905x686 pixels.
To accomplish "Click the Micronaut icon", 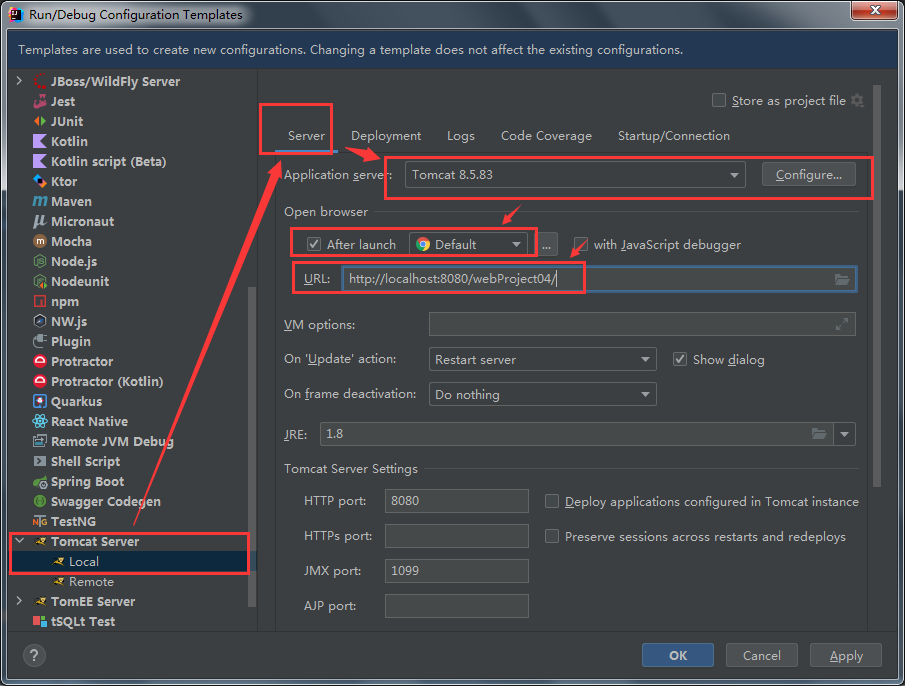I will [40, 222].
